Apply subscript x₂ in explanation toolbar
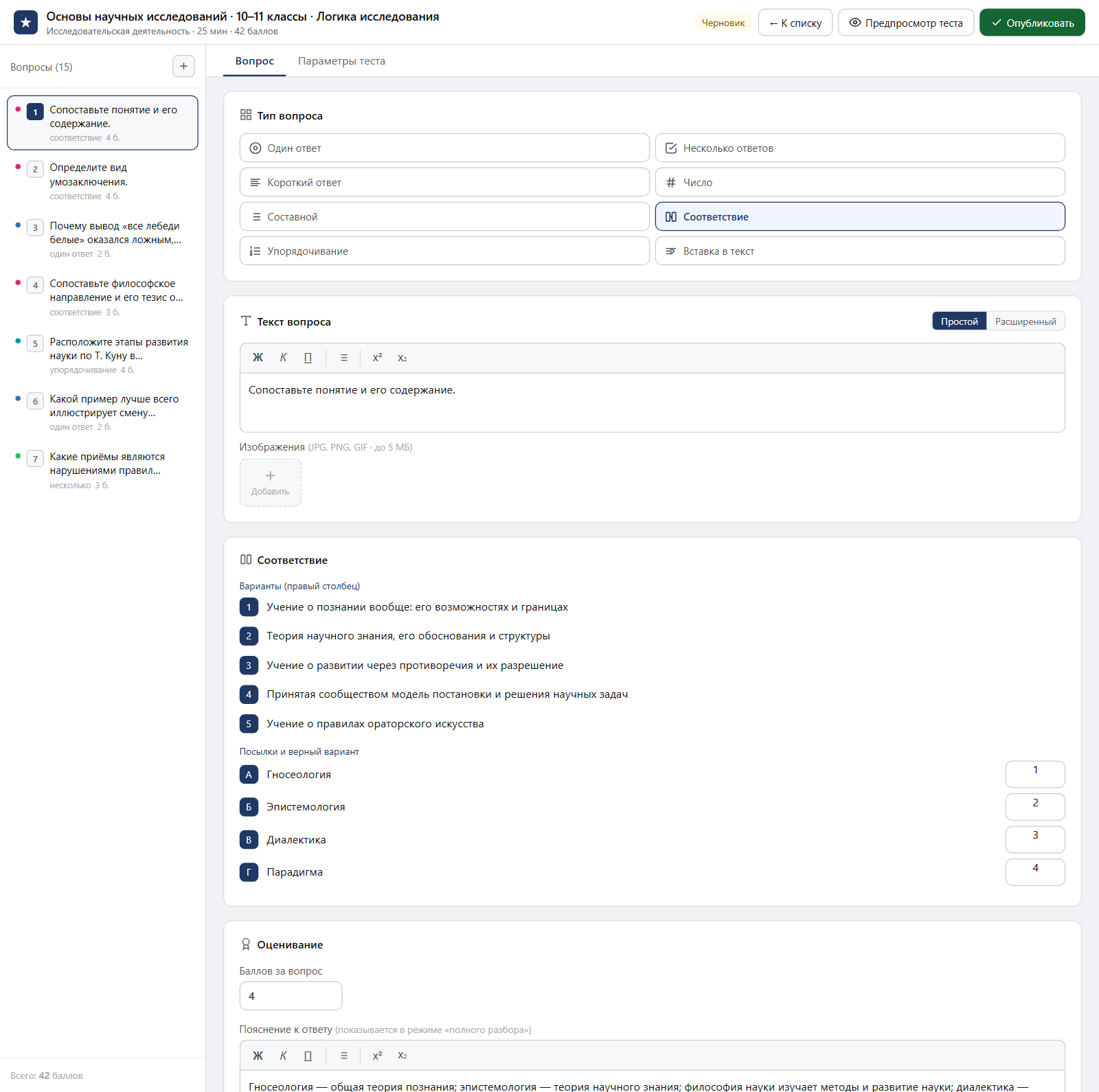 click(403, 1056)
